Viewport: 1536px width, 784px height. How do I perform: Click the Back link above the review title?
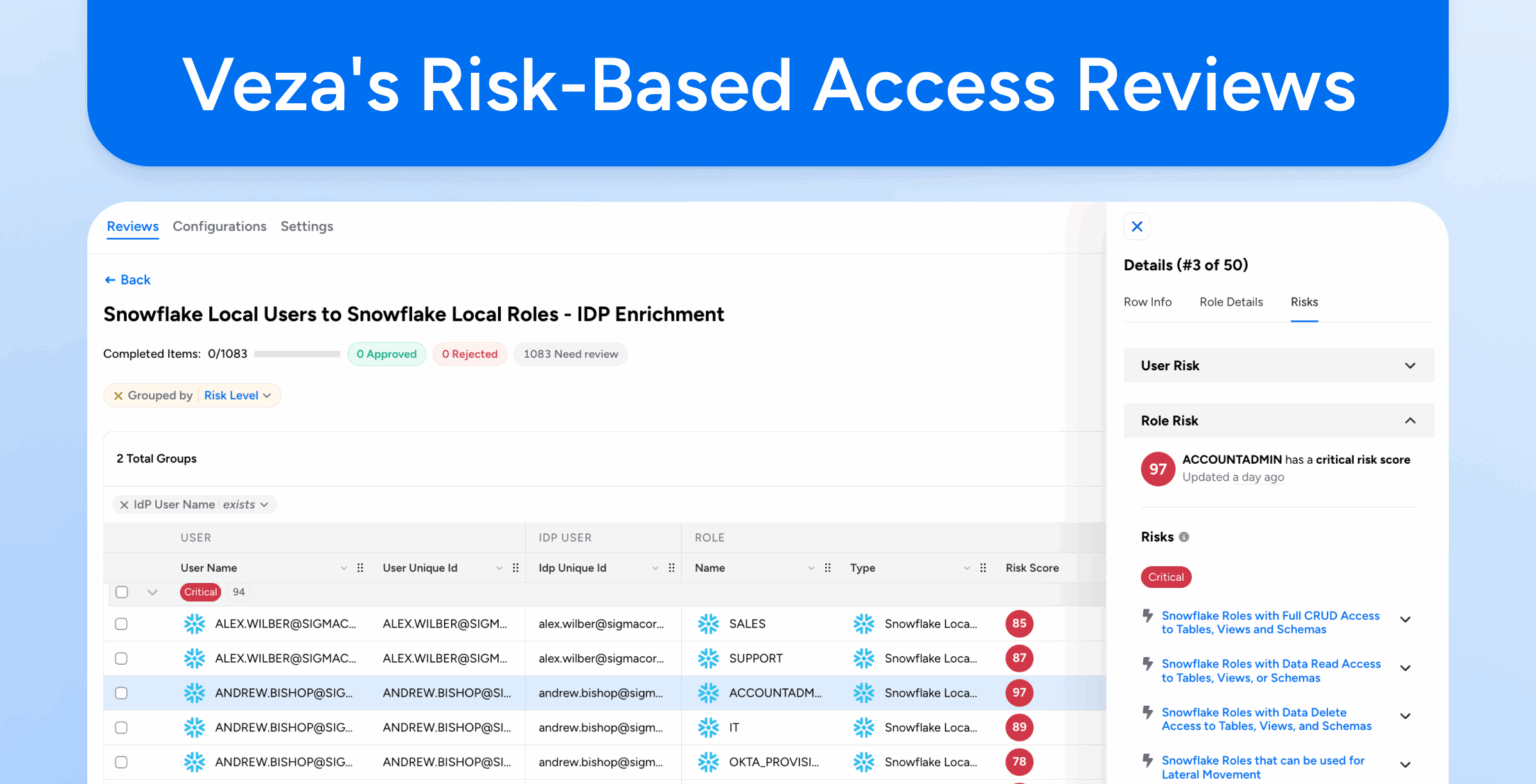[x=127, y=280]
